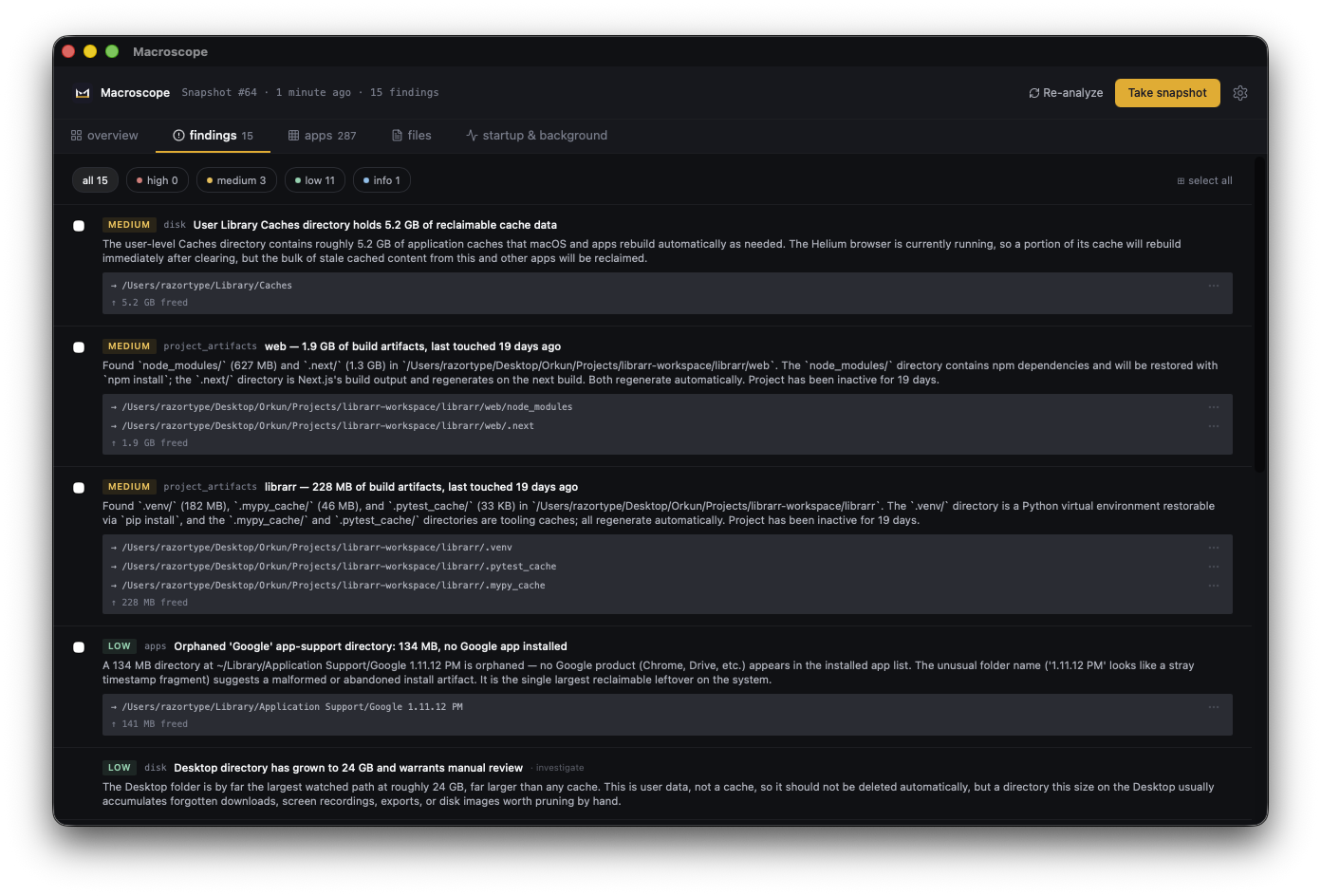Check the librarr build artifacts finding

[x=79, y=488]
